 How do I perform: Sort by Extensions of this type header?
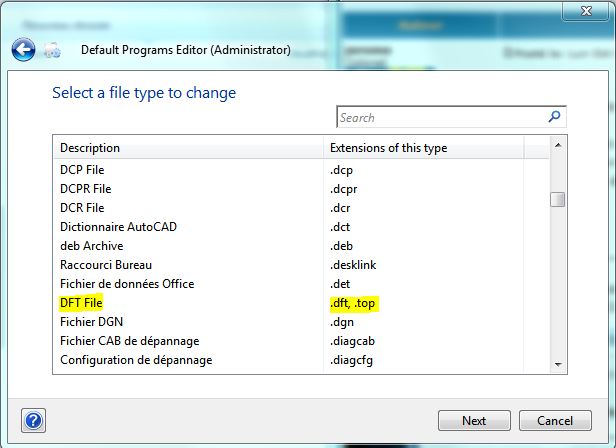click(424, 148)
